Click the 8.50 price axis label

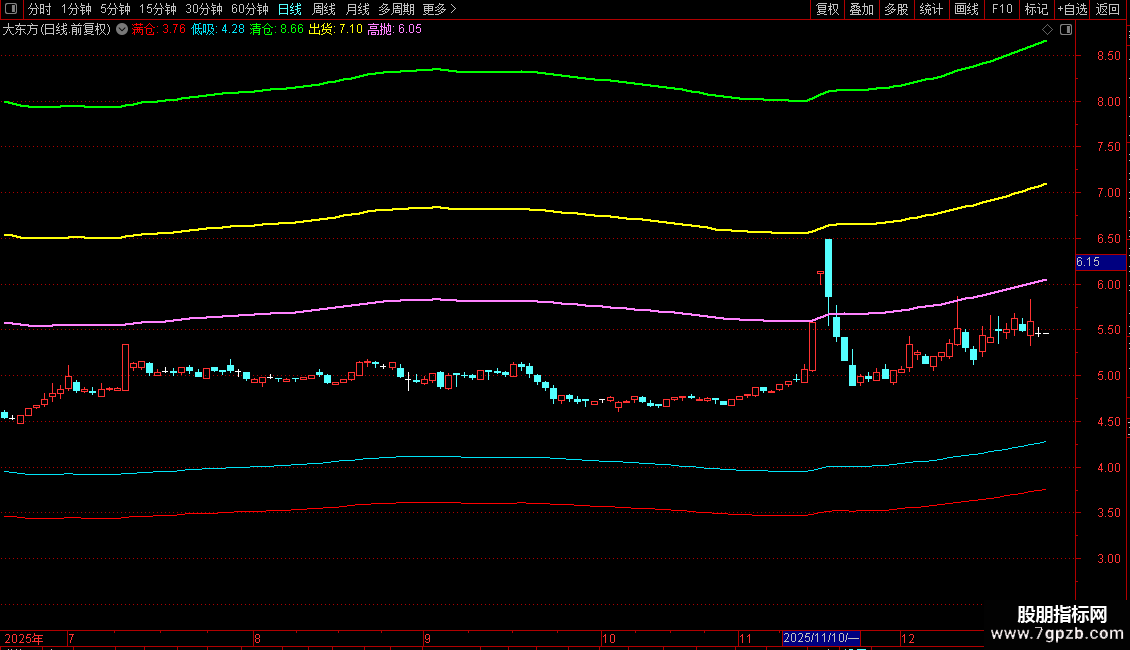pos(1108,56)
